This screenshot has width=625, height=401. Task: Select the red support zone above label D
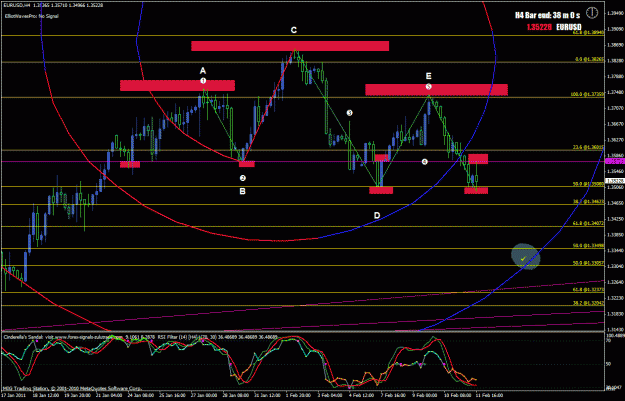(381, 191)
